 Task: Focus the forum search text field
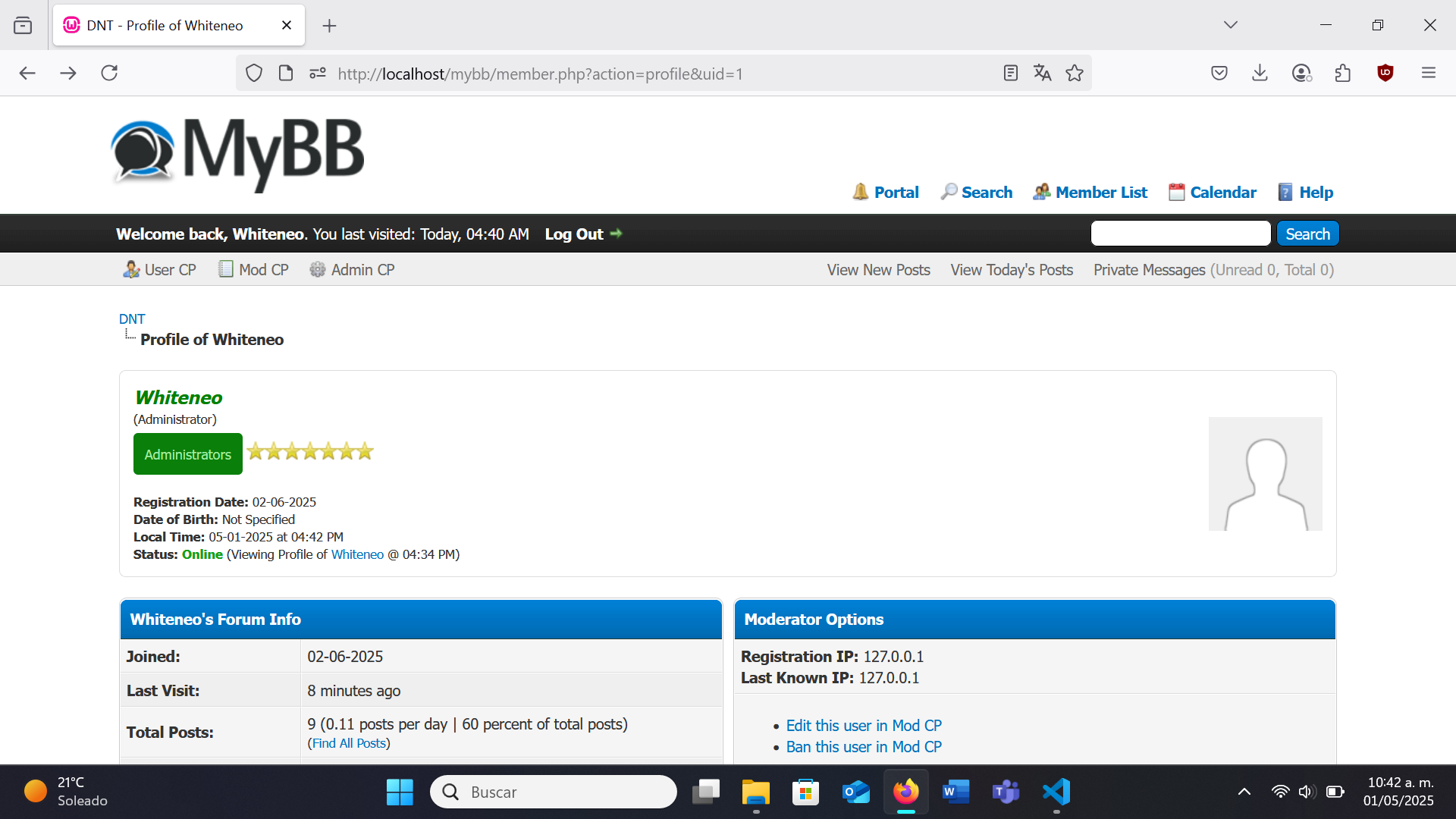[1180, 234]
